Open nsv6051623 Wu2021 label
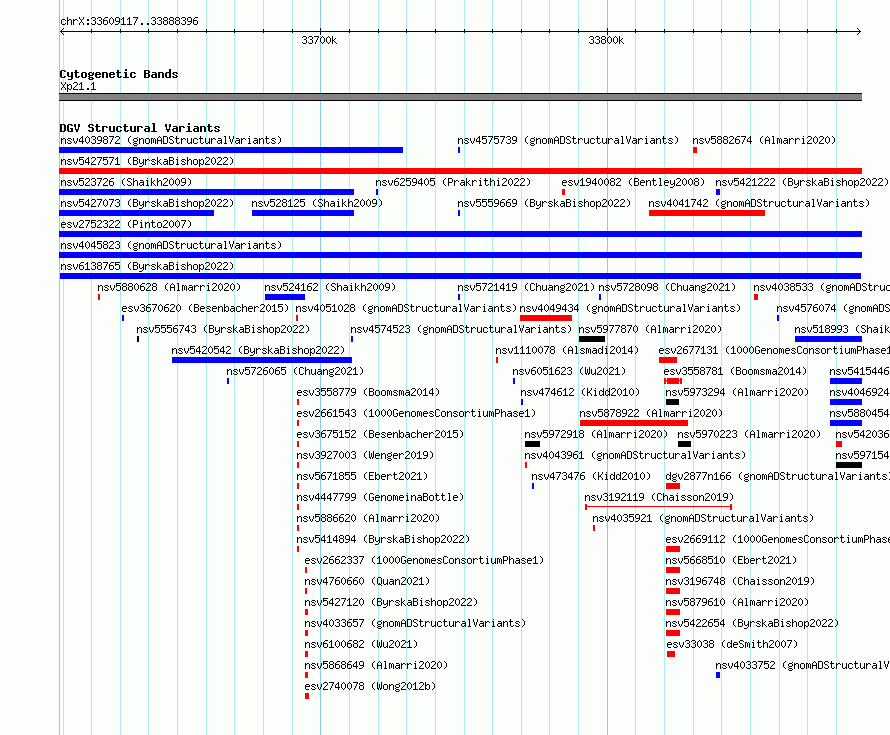The width and height of the screenshot is (890, 735). coord(569,371)
